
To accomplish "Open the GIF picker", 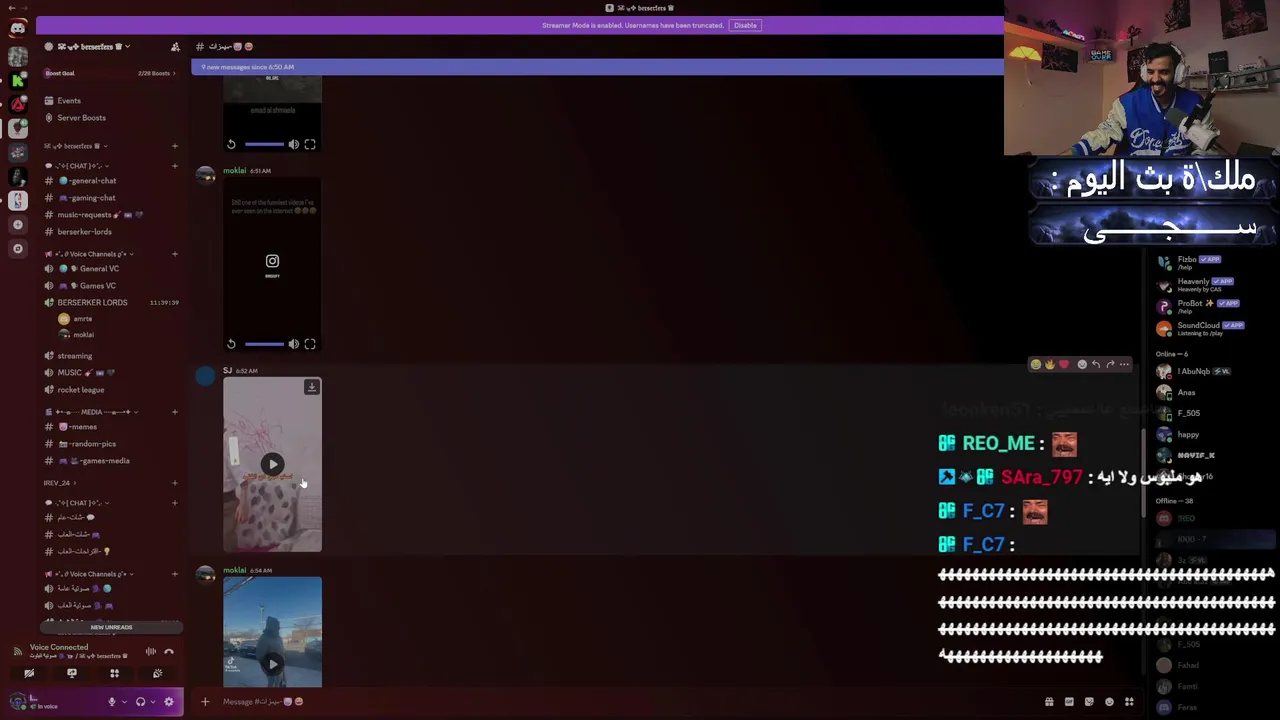I will tap(1069, 702).
